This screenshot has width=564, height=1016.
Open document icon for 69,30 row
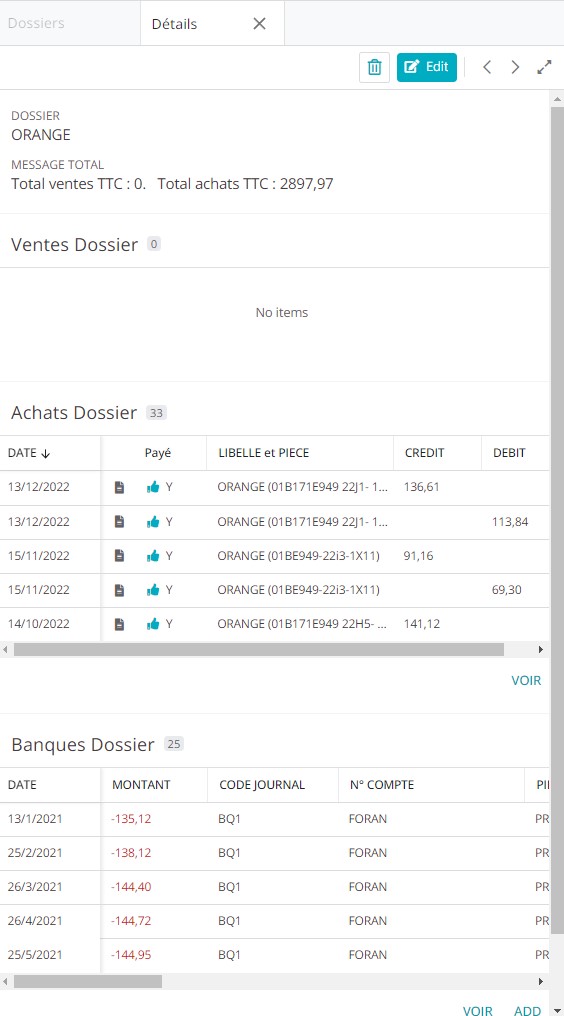coord(119,590)
